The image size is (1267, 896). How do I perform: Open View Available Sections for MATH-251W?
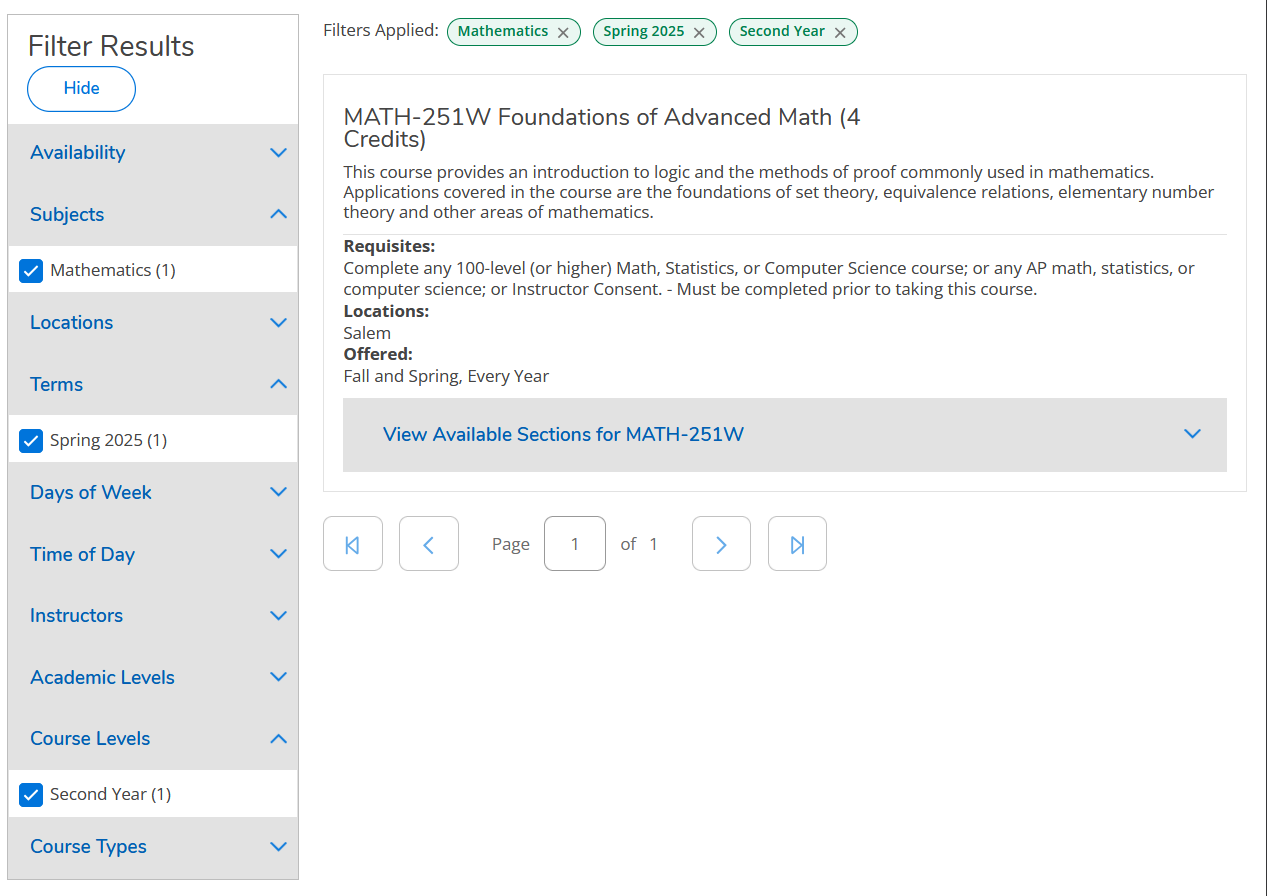[x=563, y=435]
